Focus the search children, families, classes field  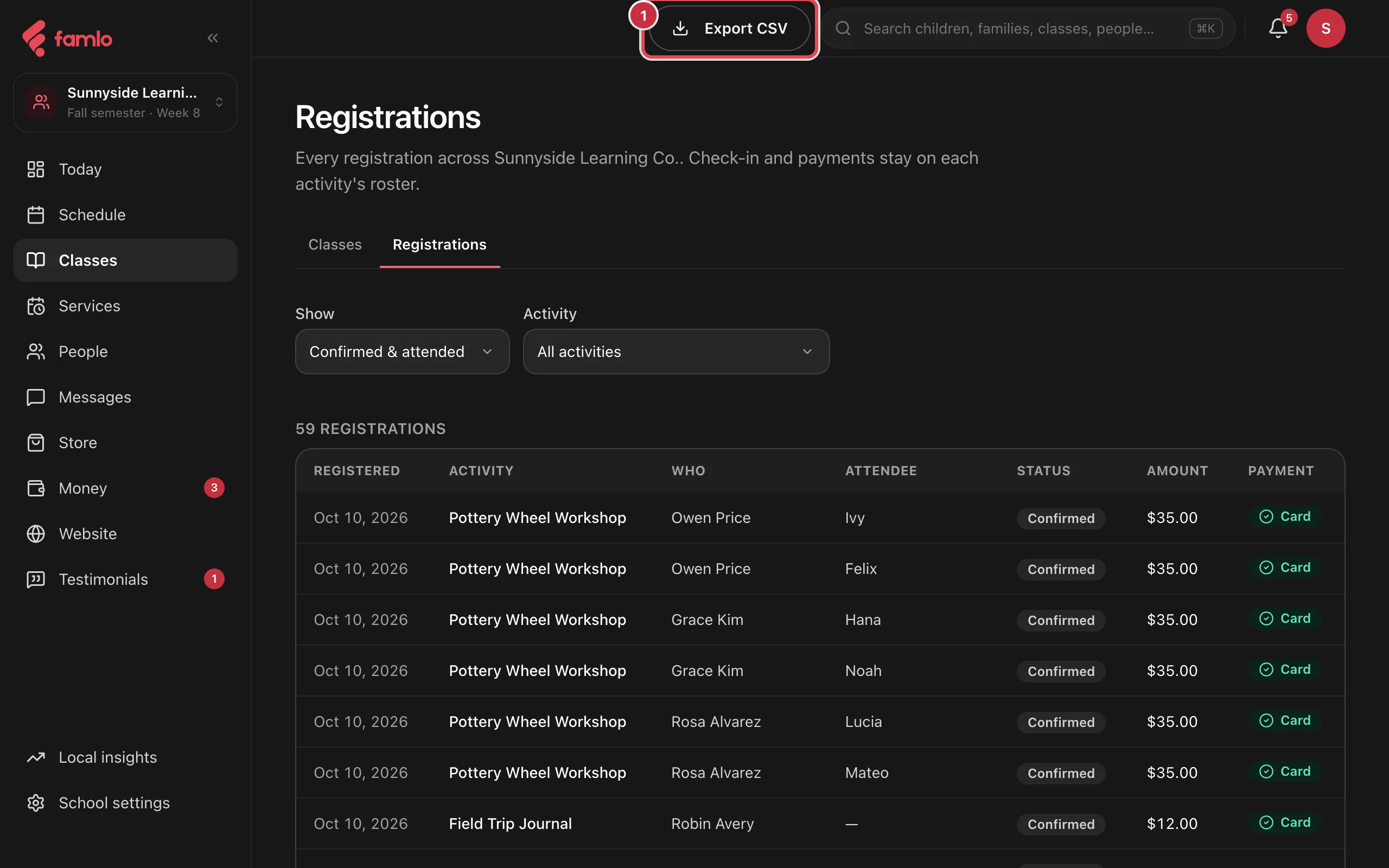point(1028,28)
